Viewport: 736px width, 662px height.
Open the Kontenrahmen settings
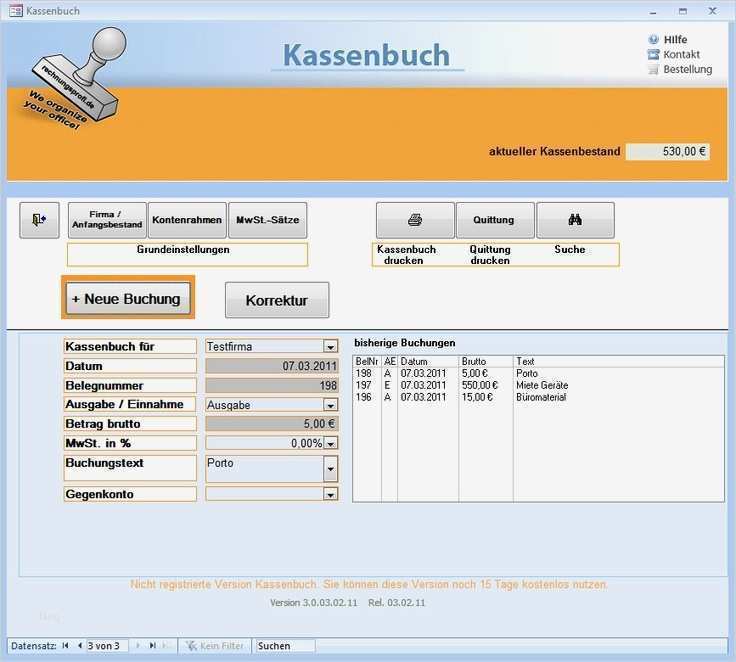click(x=187, y=220)
